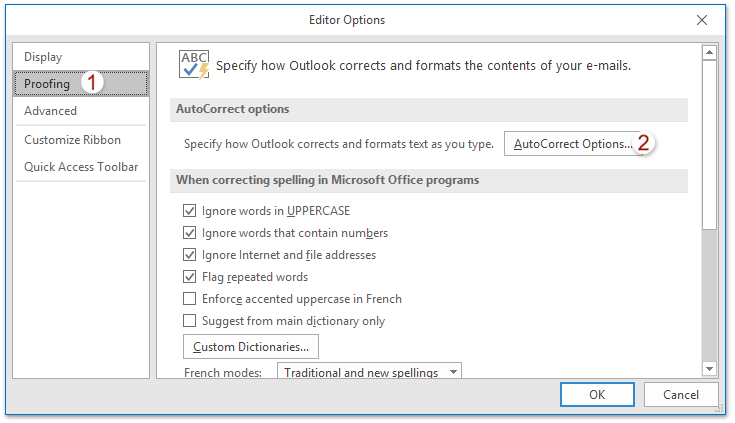Image resolution: width=735 pixels, height=423 pixels.
Task: Toggle Ignore words that contain numbers
Action: click(x=190, y=233)
